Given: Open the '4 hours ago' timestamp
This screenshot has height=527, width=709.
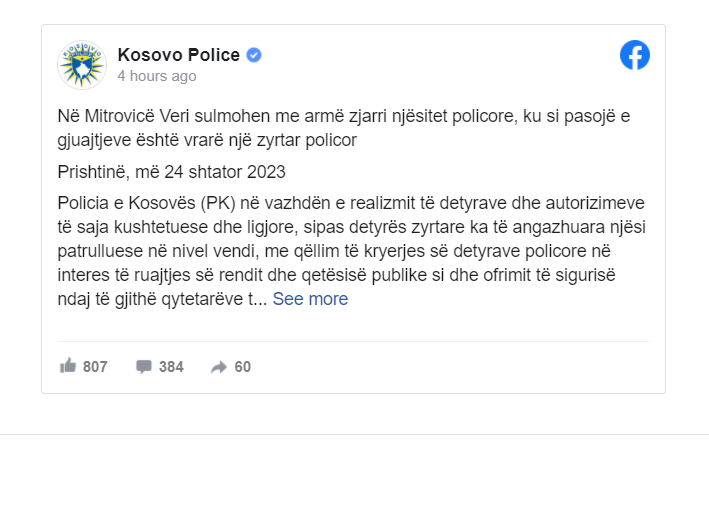Looking at the screenshot, I should coord(156,76).
